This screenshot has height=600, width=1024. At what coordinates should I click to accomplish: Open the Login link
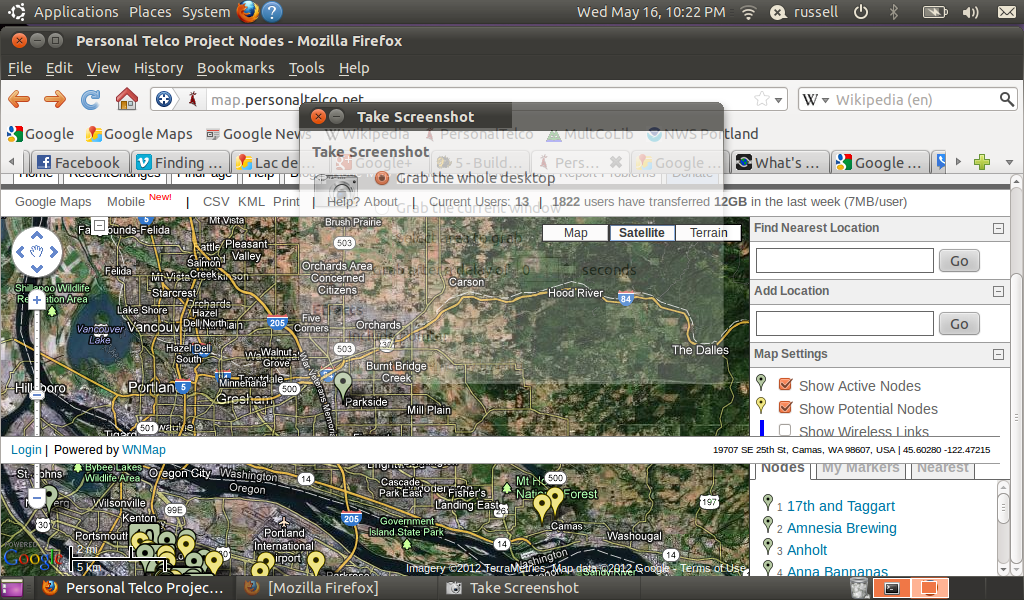26,450
